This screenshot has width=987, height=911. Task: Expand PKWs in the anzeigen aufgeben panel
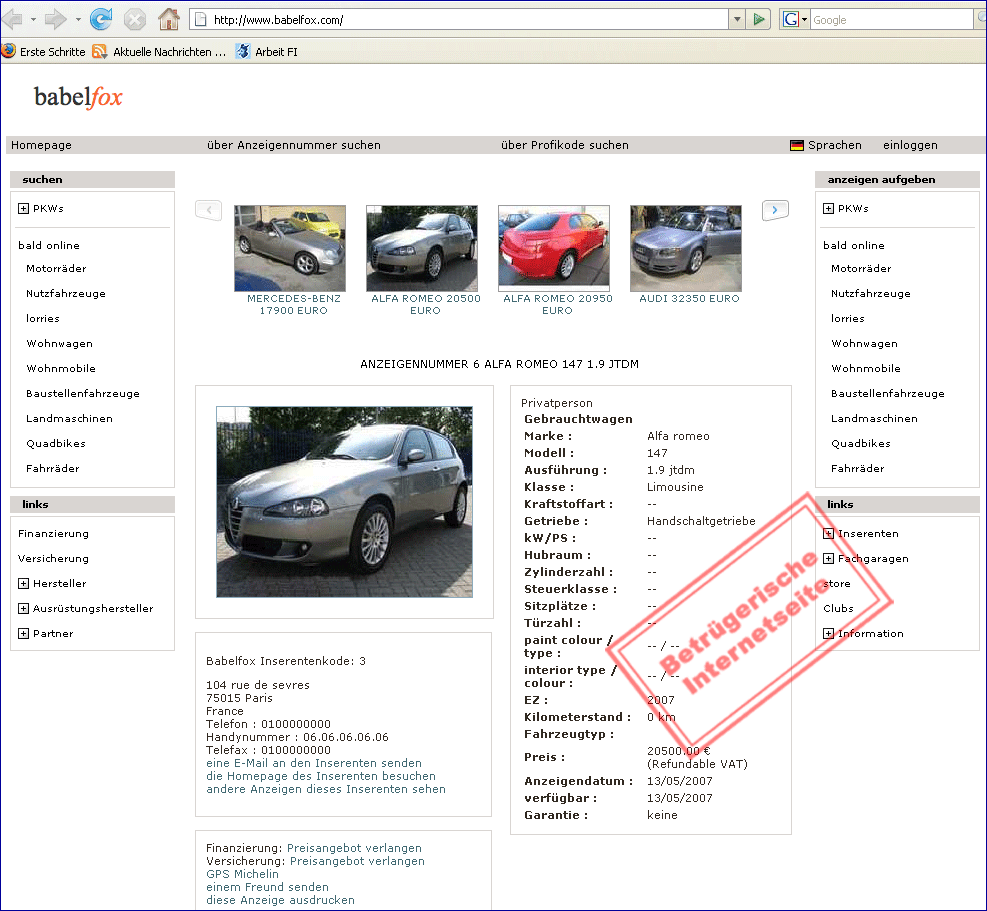pyautogui.click(x=828, y=208)
